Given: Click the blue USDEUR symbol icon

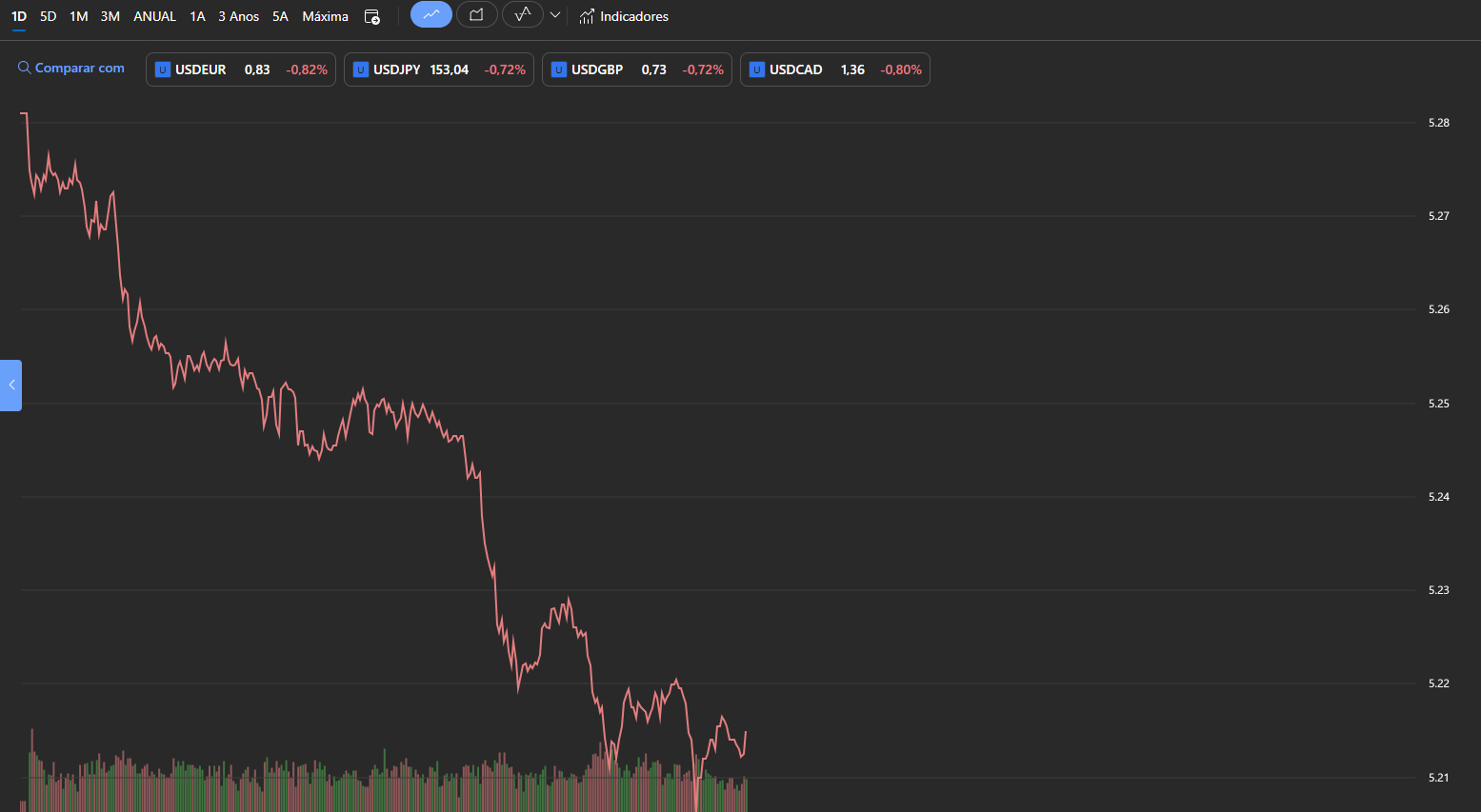Looking at the screenshot, I should click(x=163, y=69).
